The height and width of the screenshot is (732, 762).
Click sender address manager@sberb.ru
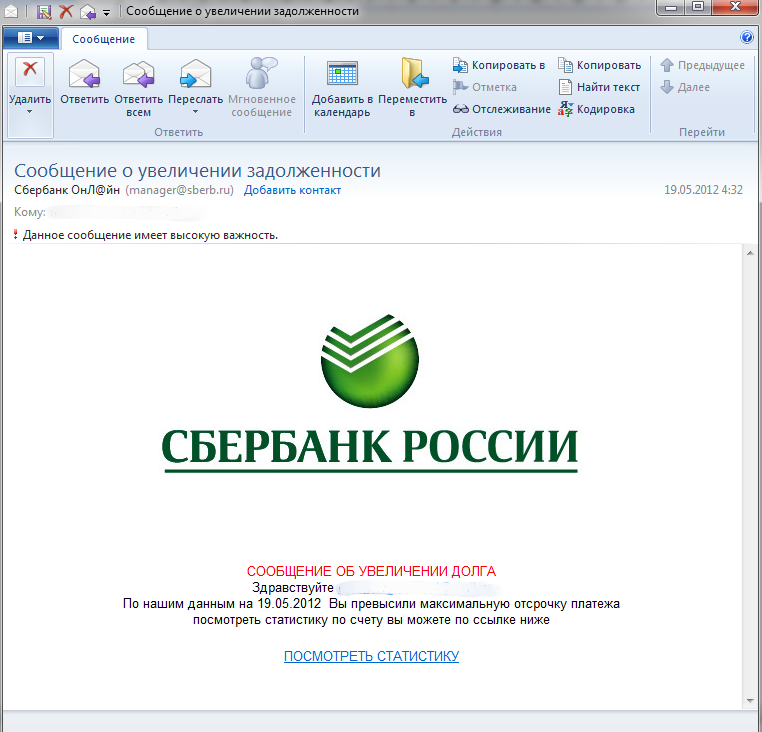click(x=179, y=190)
